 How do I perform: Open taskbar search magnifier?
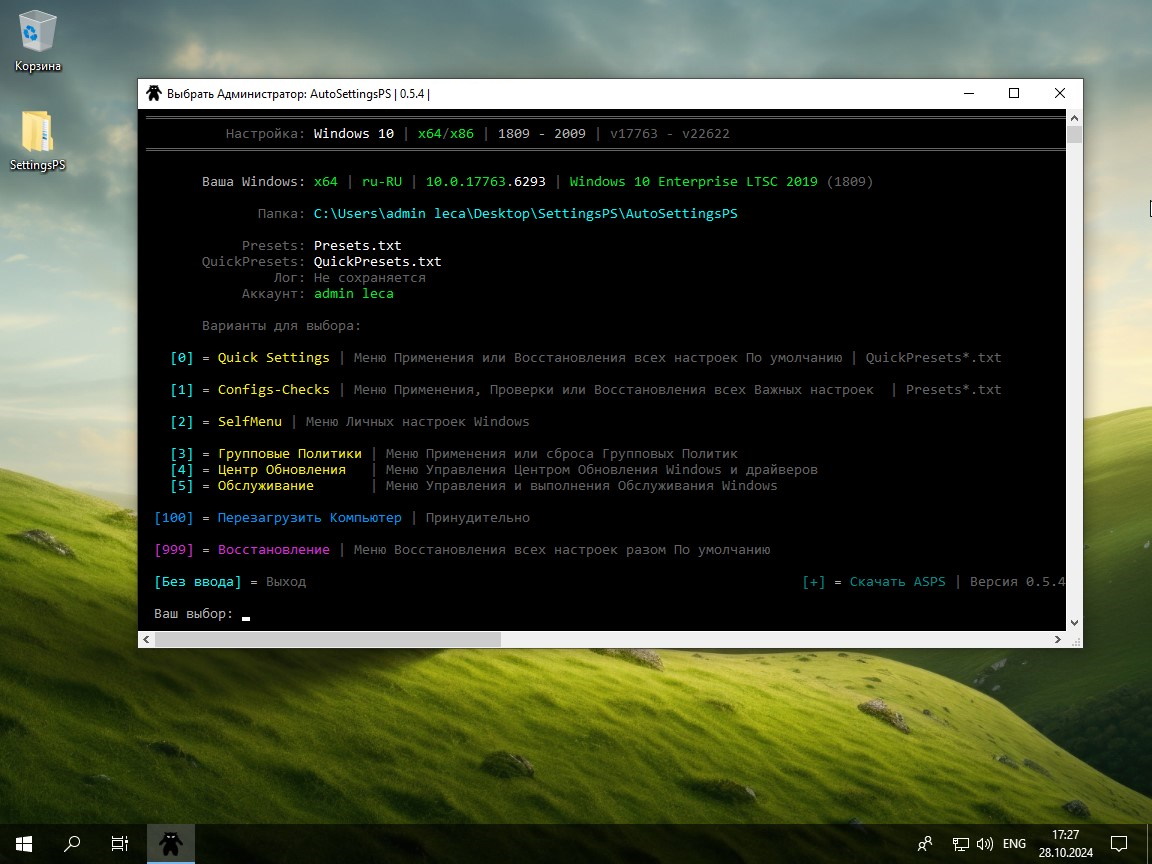click(x=72, y=843)
